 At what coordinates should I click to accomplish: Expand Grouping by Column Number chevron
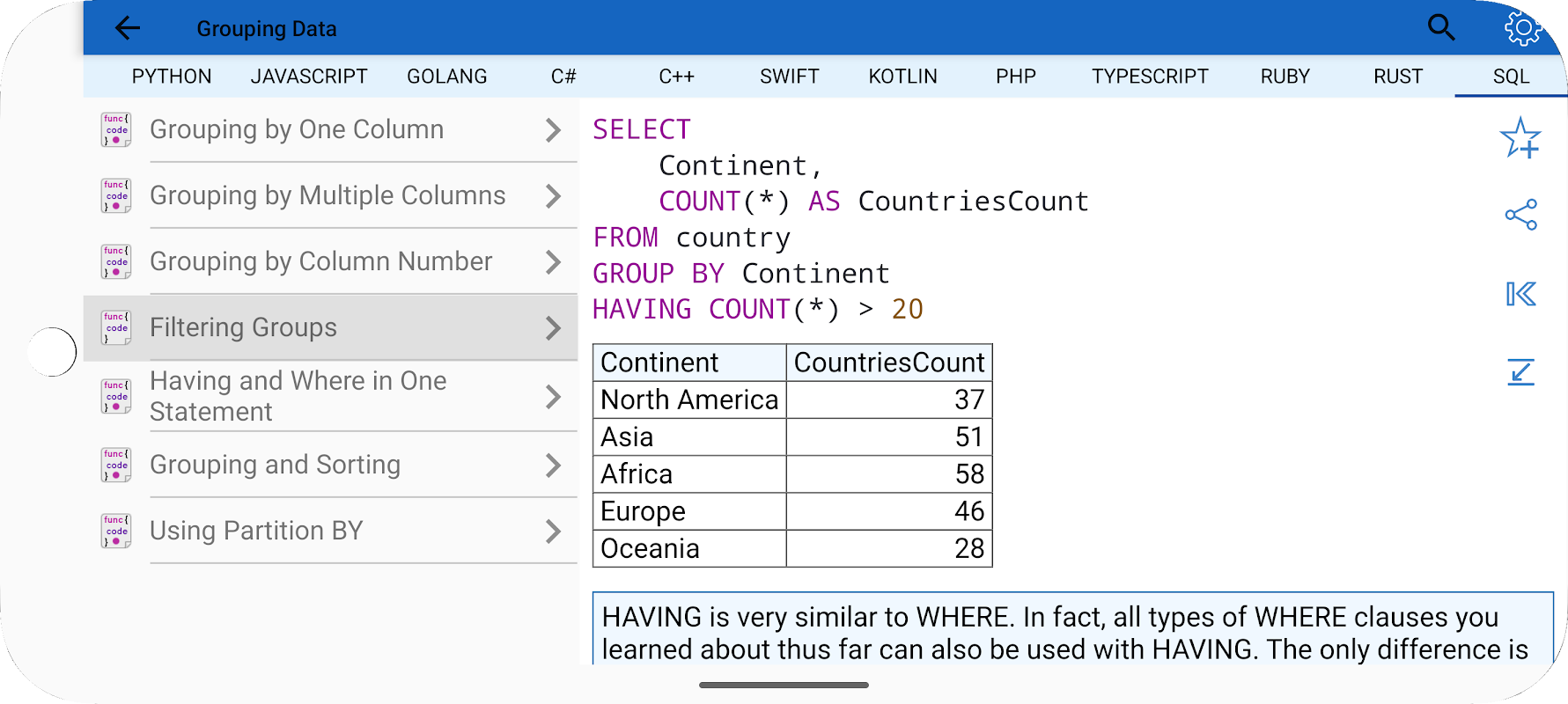coord(553,261)
